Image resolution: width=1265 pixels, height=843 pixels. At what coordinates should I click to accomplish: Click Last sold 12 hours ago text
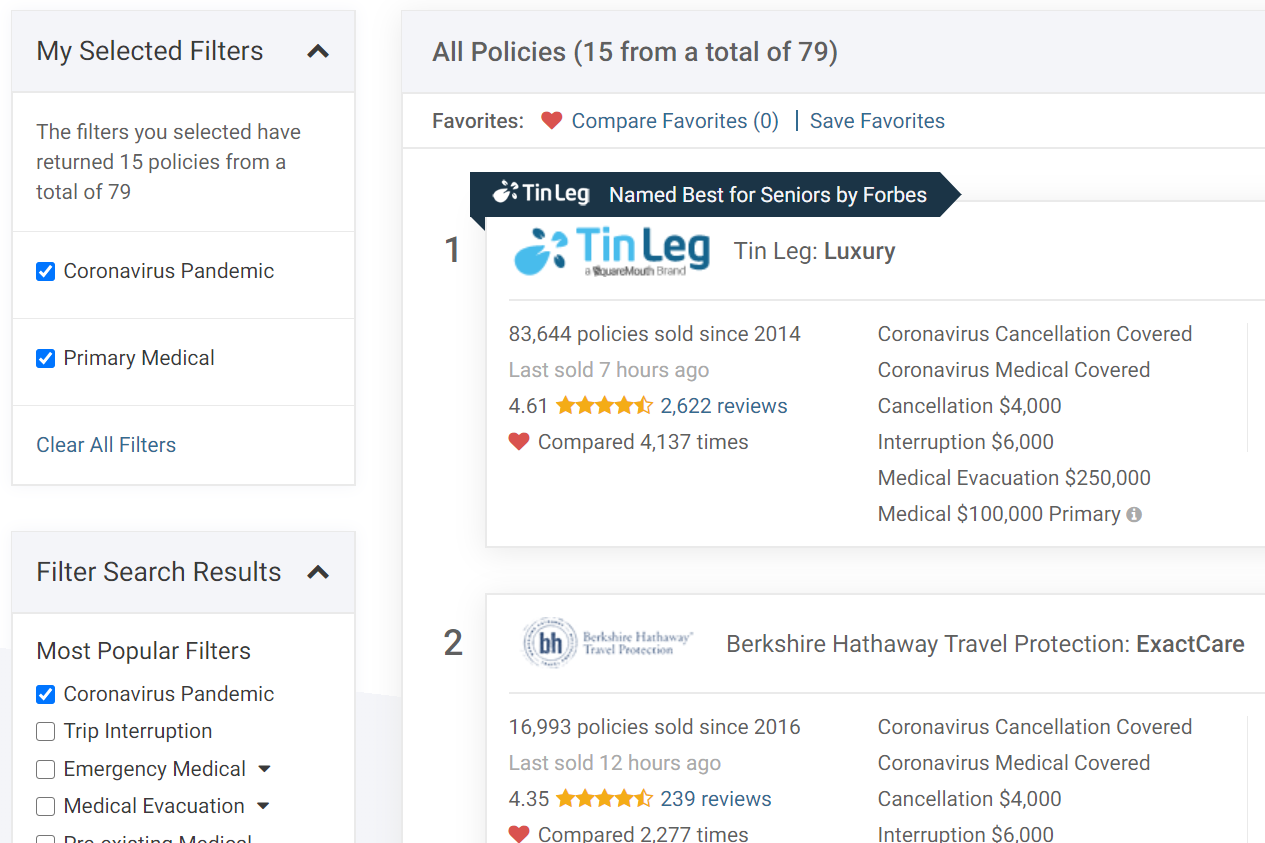point(615,763)
